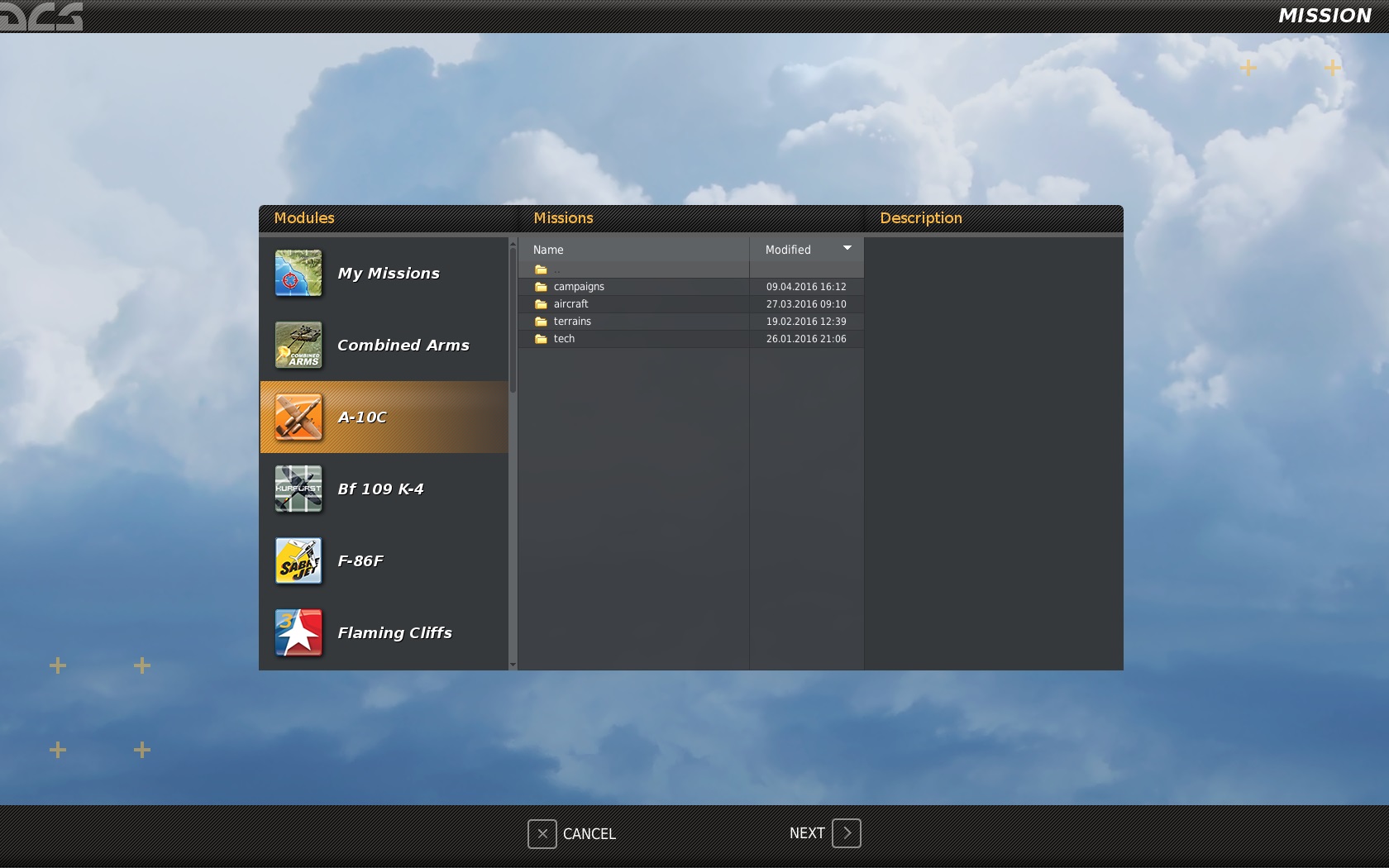Viewport: 1389px width, 868px height.
Task: Click scrollbar down arrow in Modules
Action: [x=513, y=665]
